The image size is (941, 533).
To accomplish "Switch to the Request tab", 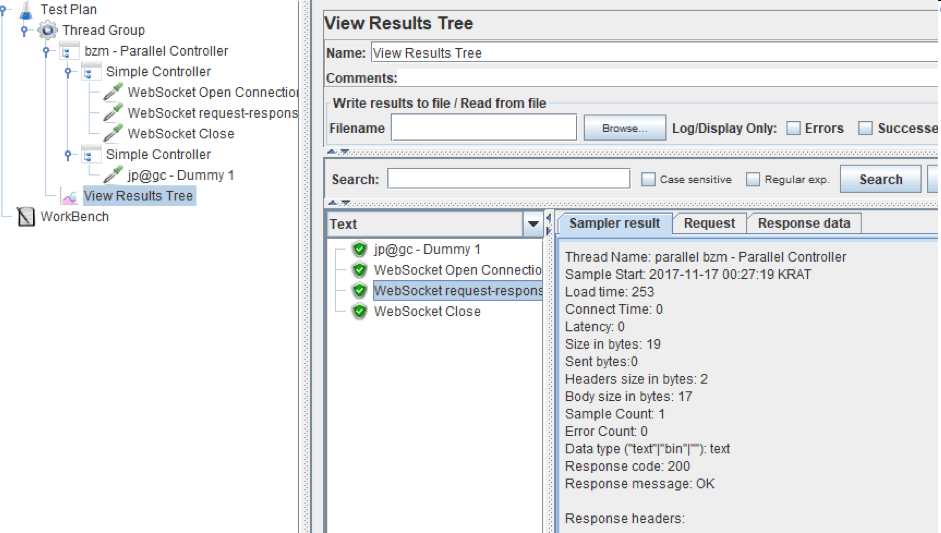I will 709,223.
